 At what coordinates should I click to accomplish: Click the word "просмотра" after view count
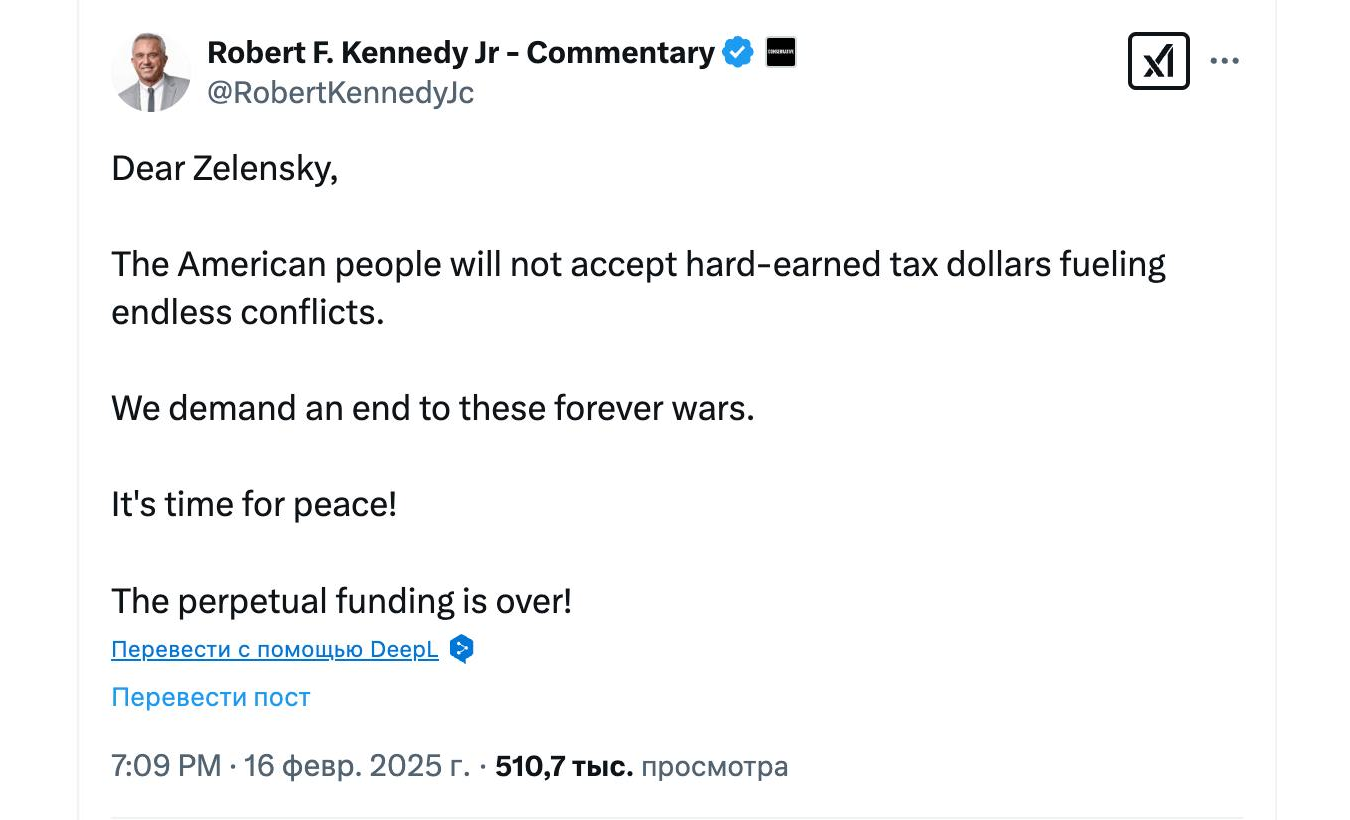[714, 766]
